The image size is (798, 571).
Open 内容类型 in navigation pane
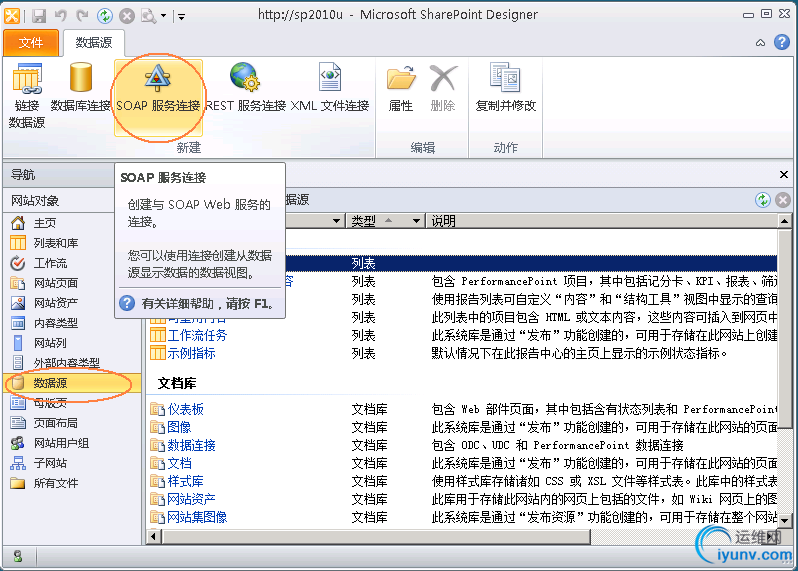56,323
